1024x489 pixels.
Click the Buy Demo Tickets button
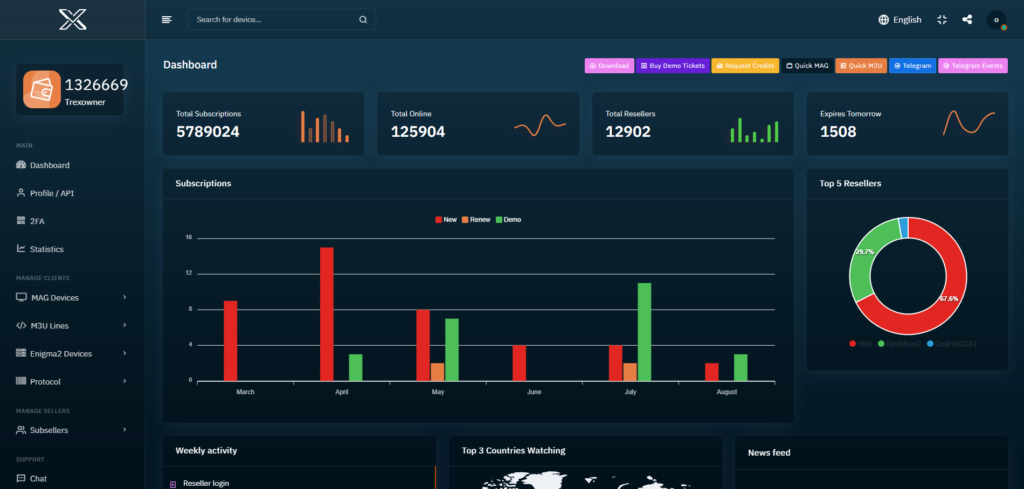point(672,66)
